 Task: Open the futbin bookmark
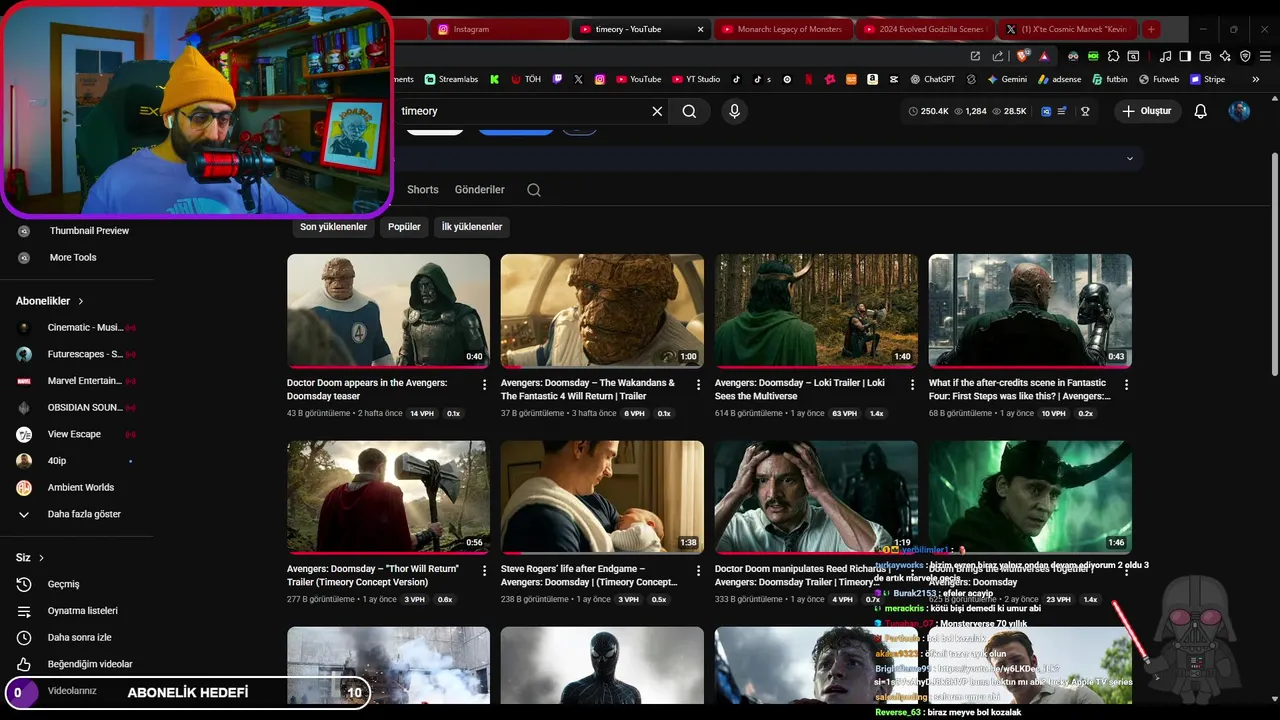pyautogui.click(x=1110, y=79)
